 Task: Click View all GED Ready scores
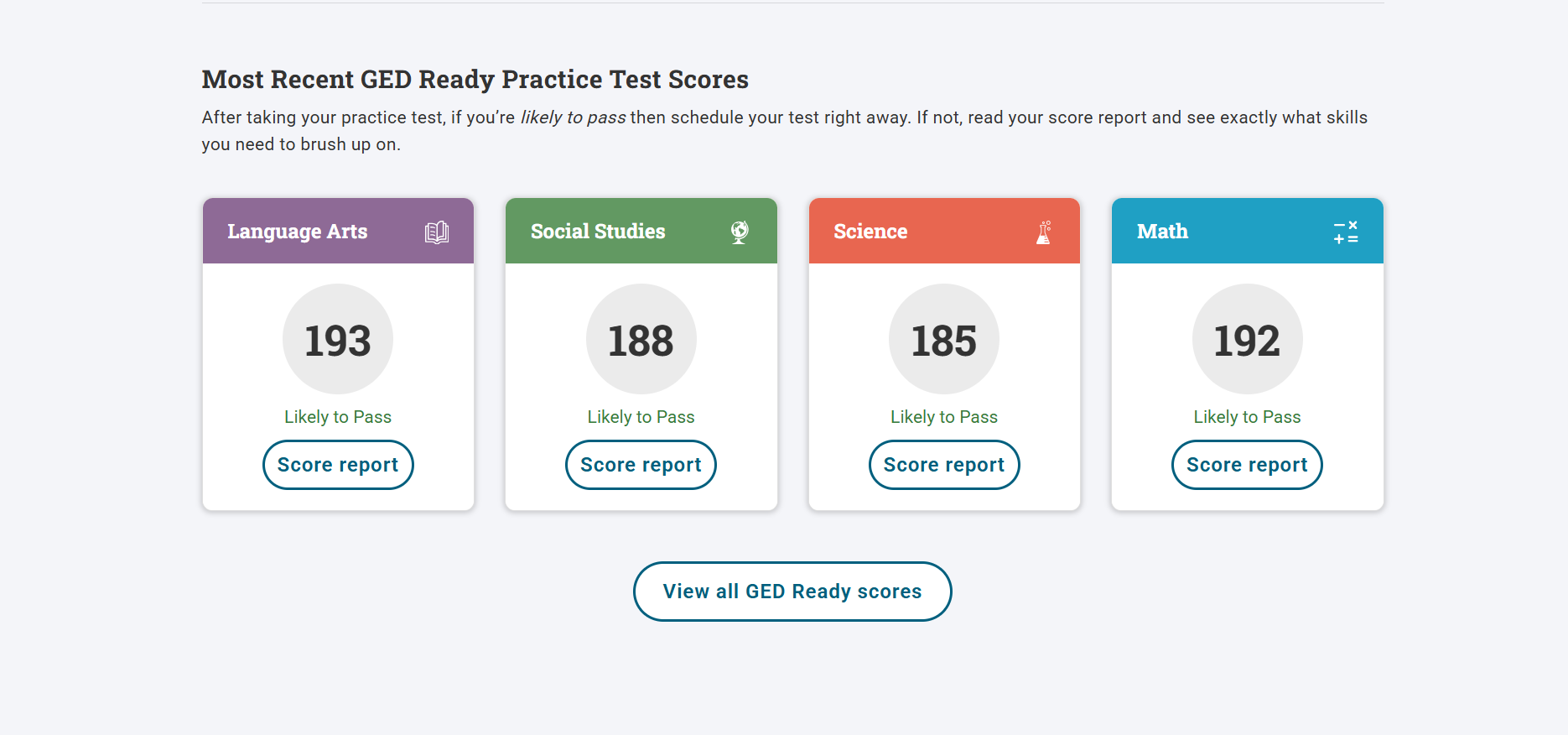(792, 592)
